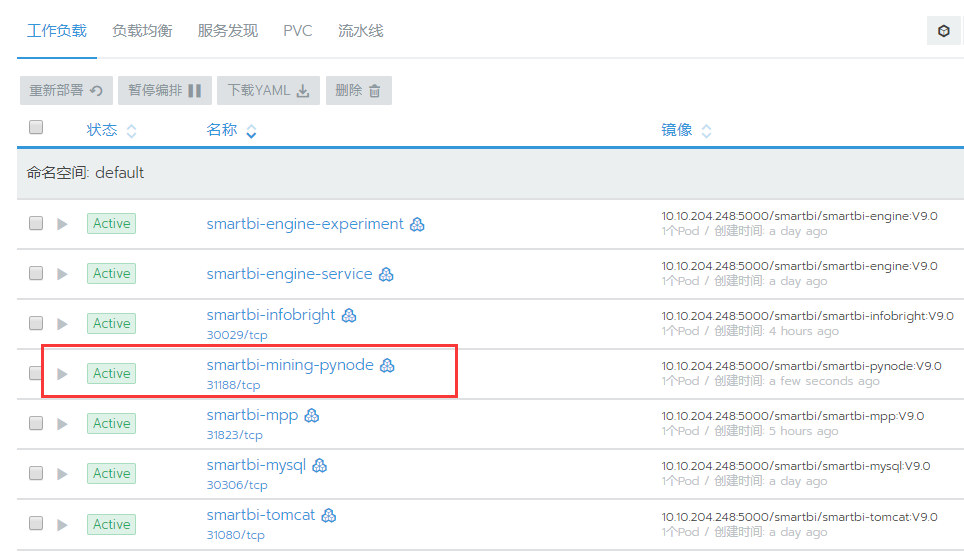
Task: Expand the smartbi-engine-experiment row triangle
Action: (x=62, y=224)
